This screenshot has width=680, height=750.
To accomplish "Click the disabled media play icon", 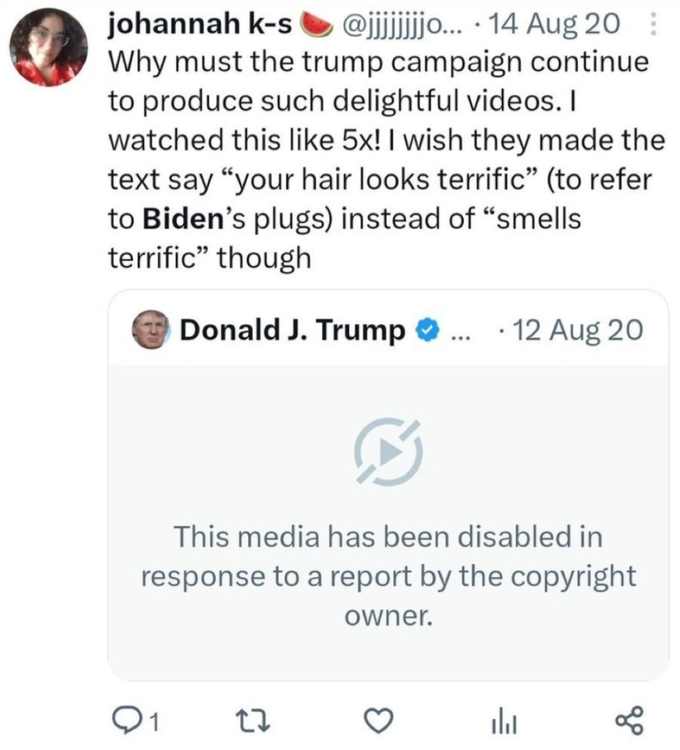I will pos(388,452).
